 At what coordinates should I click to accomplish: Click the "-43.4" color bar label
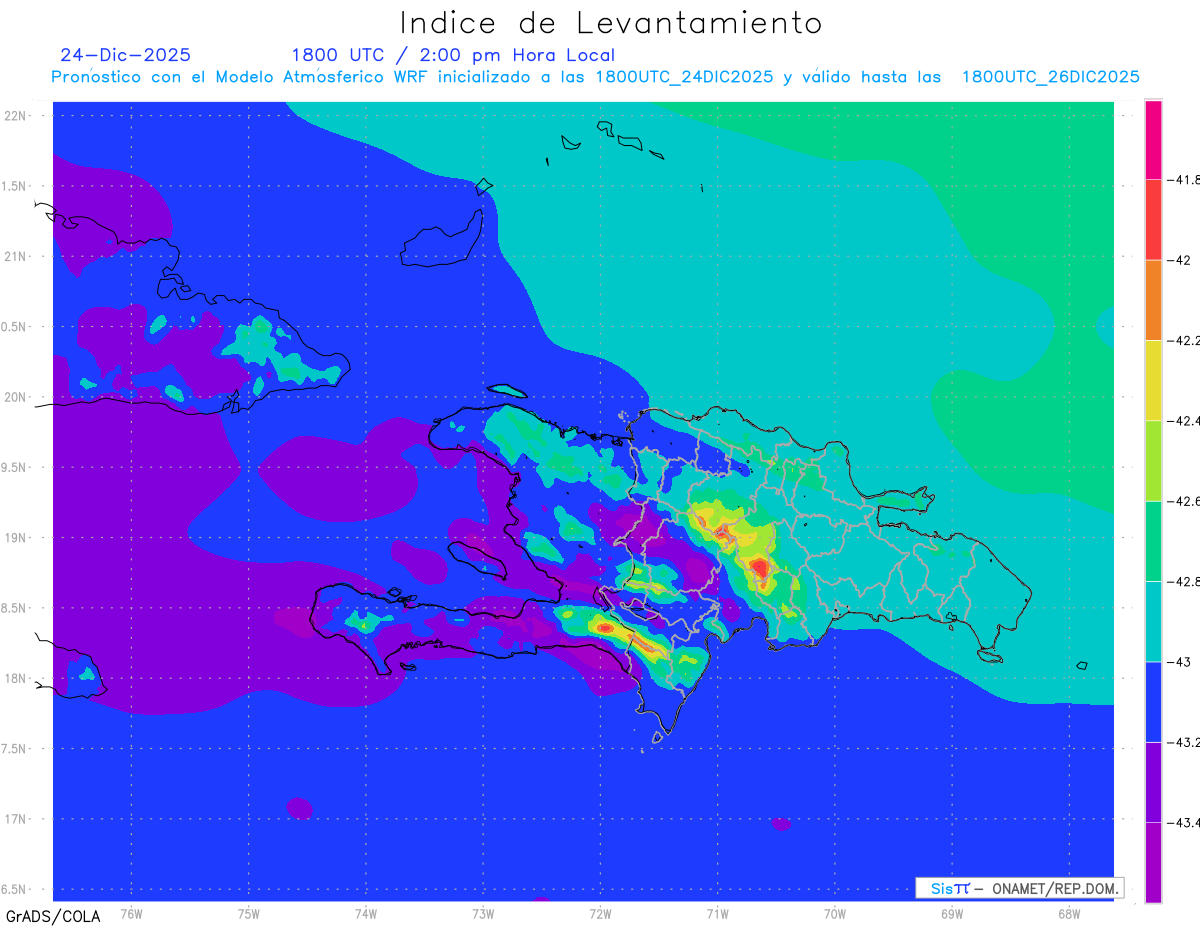coord(1183,822)
